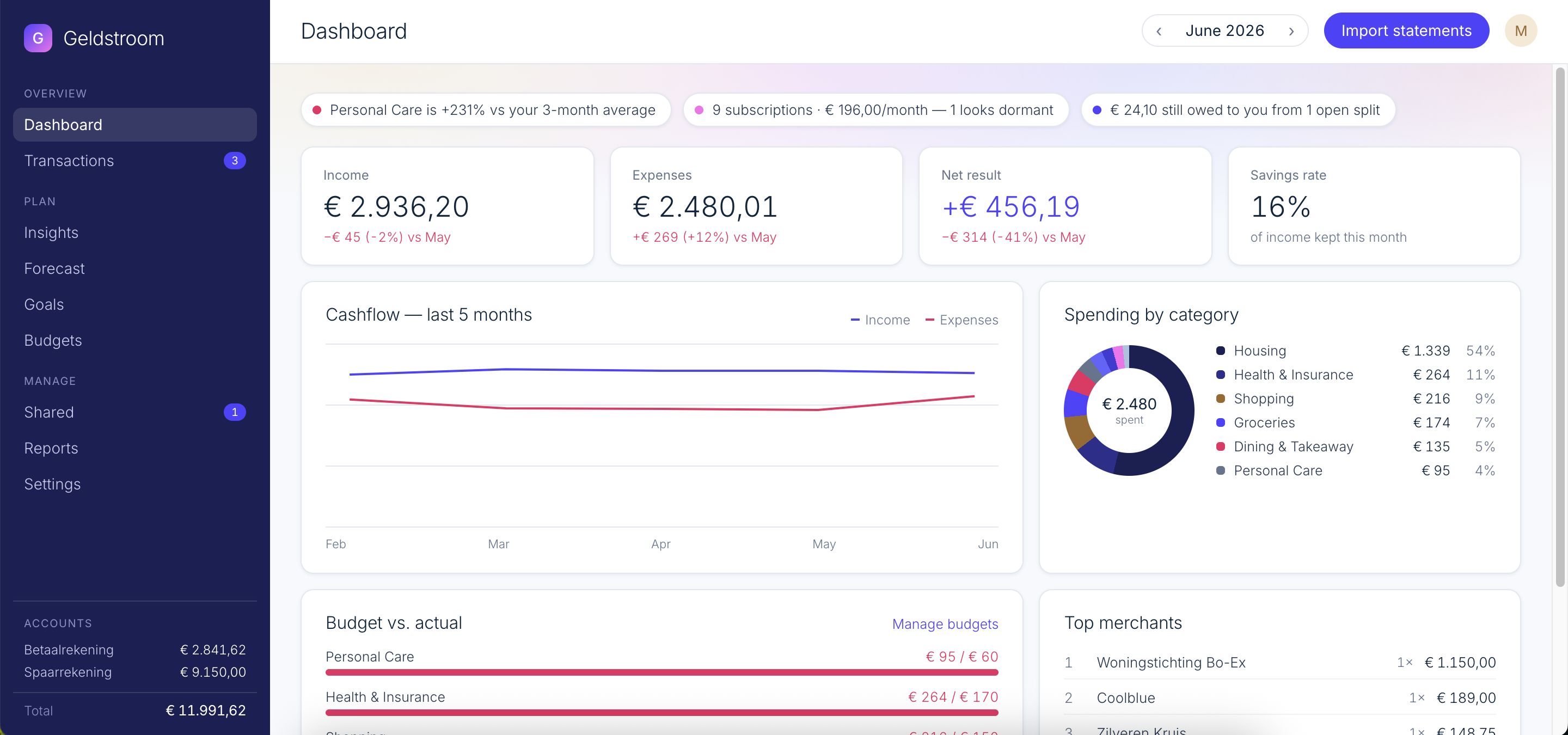1568x735 pixels.
Task: Open the user avatar M menu
Action: point(1521,31)
